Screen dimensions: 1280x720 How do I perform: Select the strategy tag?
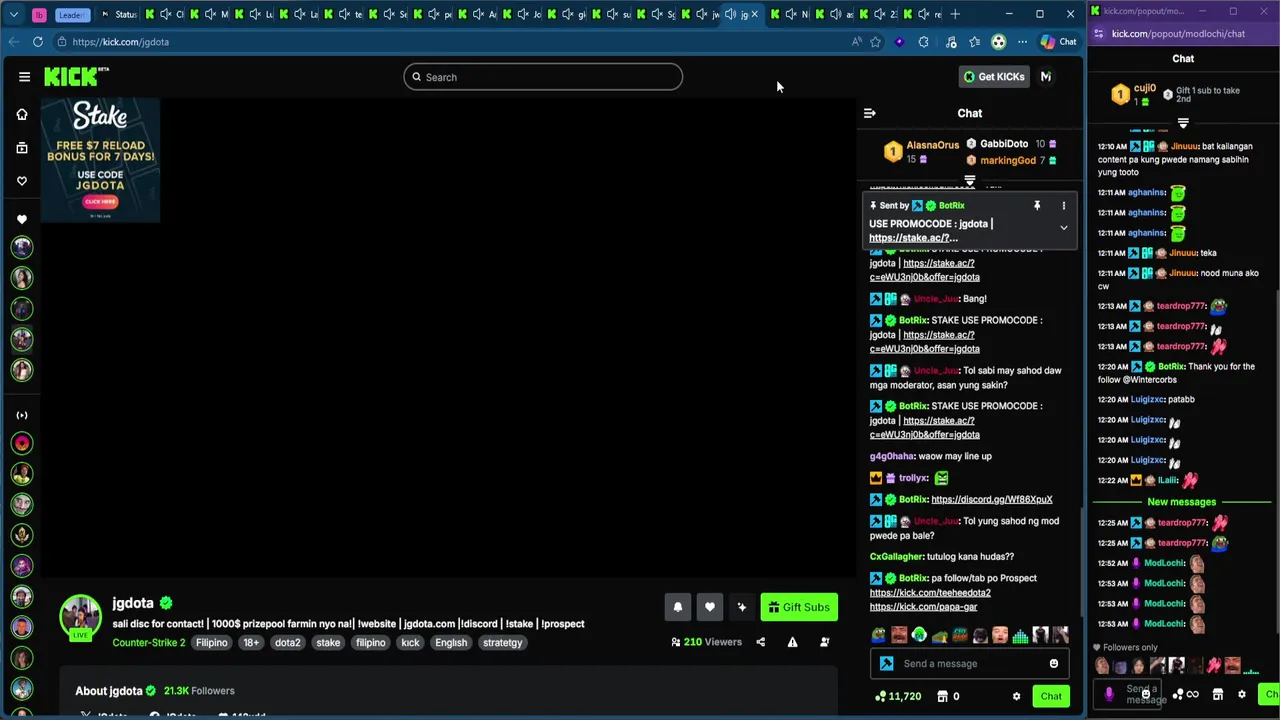pos(503,643)
